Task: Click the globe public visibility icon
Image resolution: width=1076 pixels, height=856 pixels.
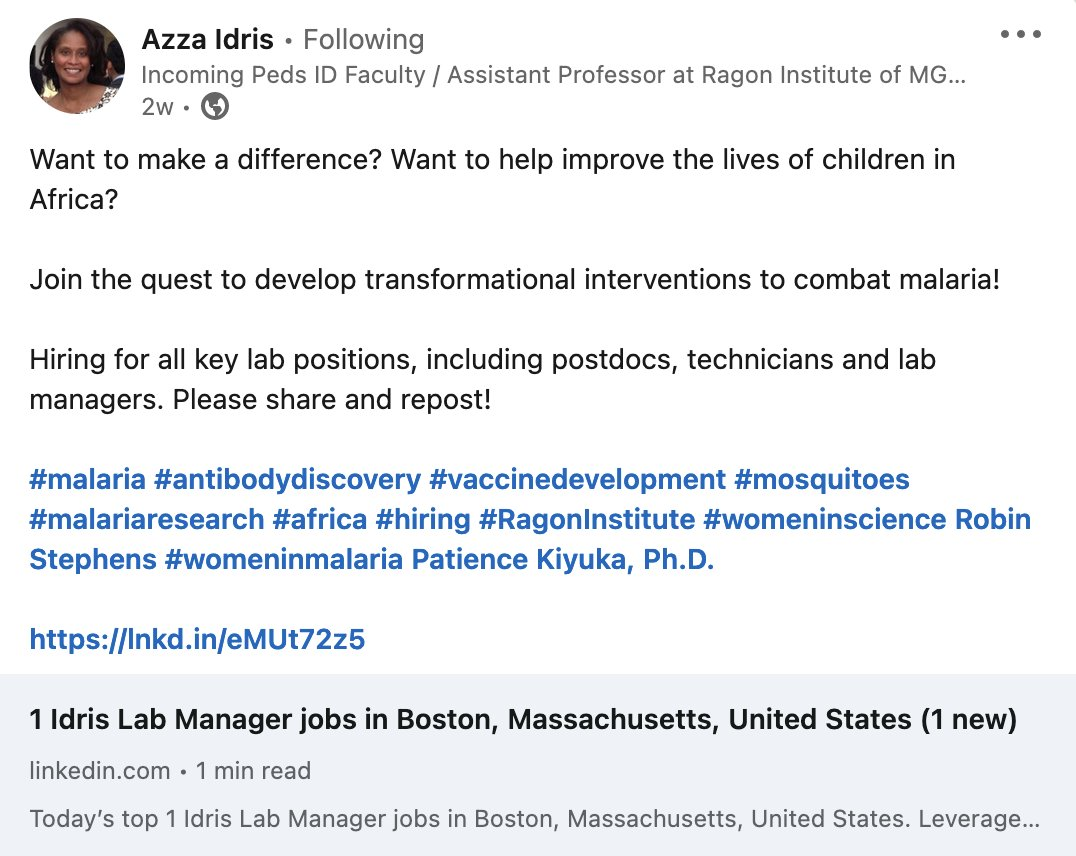Action: (x=215, y=107)
